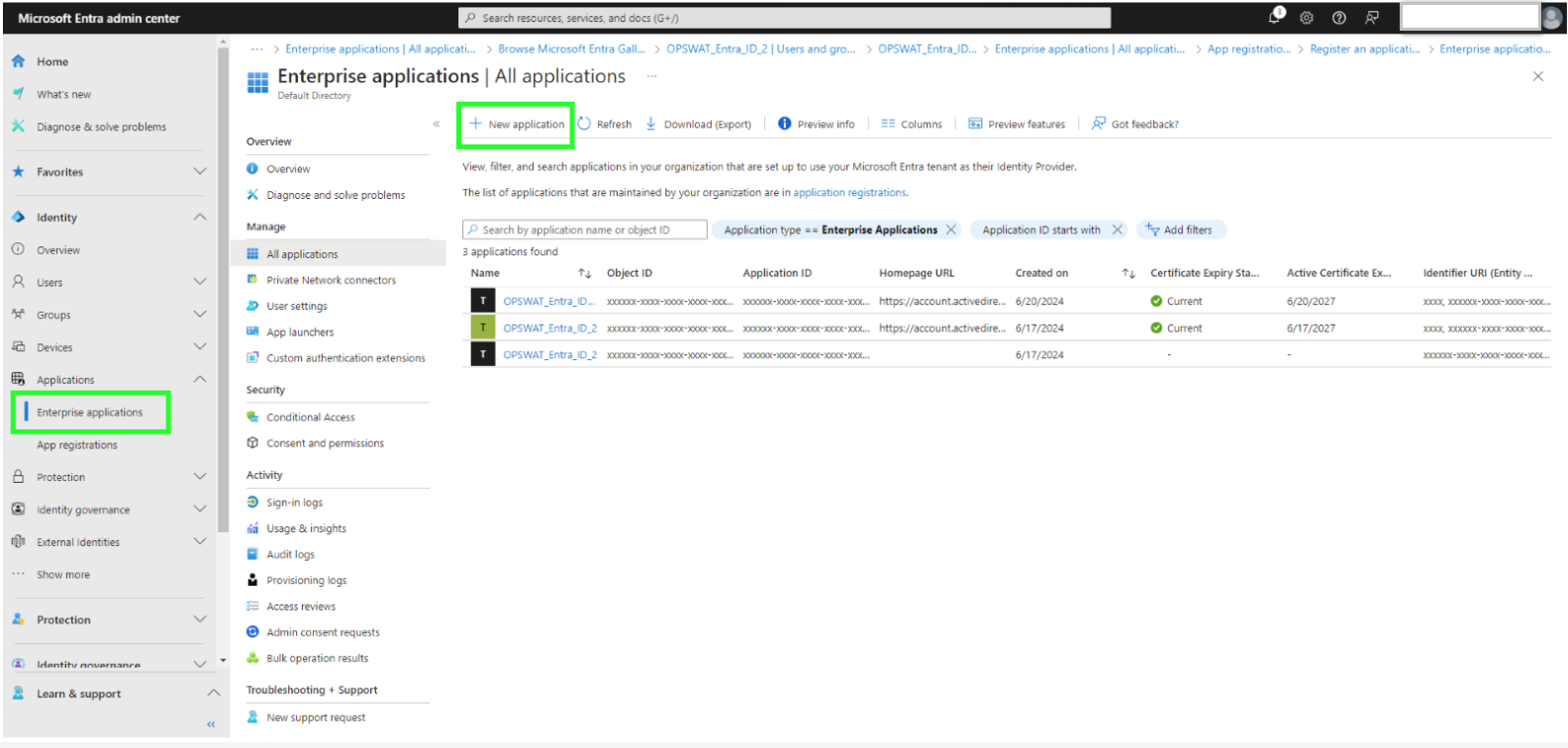Focus the Search resources, services, and docs box
The width and height of the screenshot is (1568, 748).
coord(784,18)
